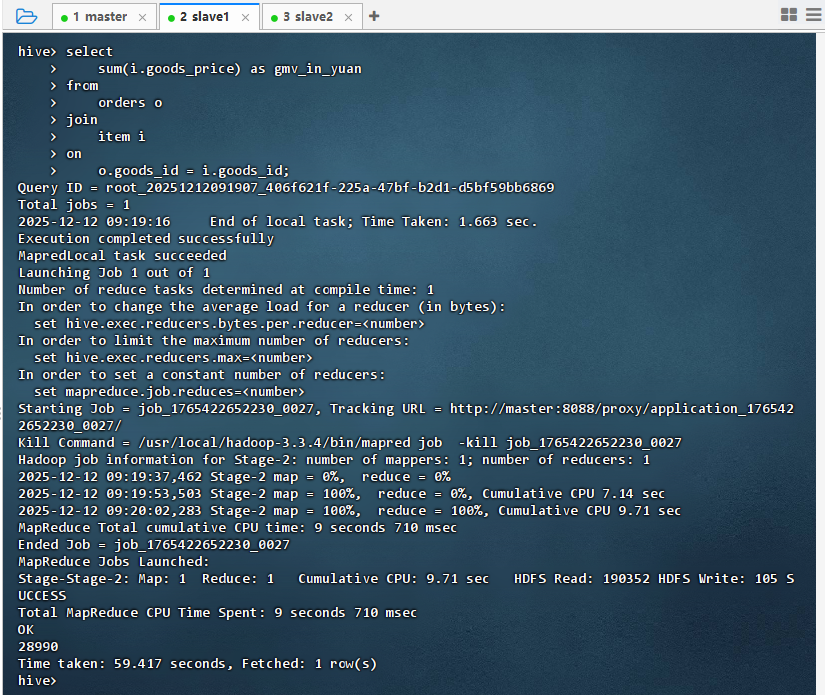The width and height of the screenshot is (825, 695).
Task: Click 'Ended Job = job_1765422652230_0027' line
Action: (x=154, y=545)
